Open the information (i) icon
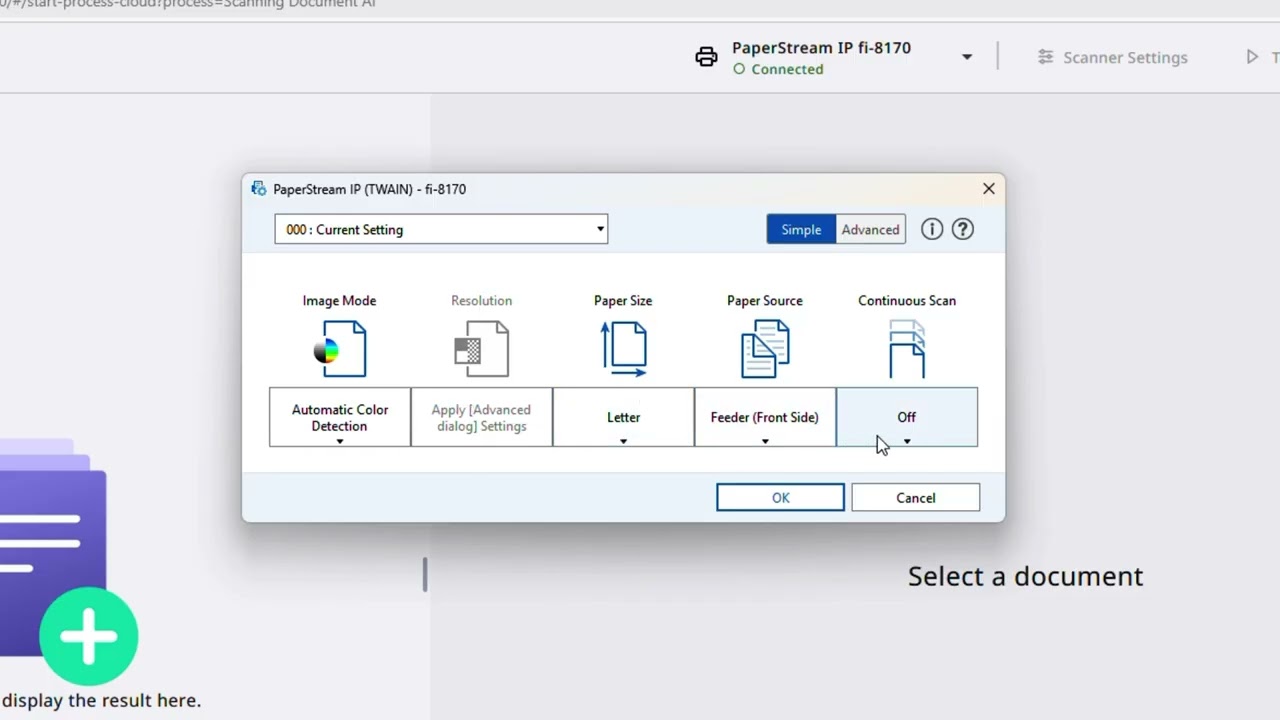The image size is (1280, 720). (932, 229)
